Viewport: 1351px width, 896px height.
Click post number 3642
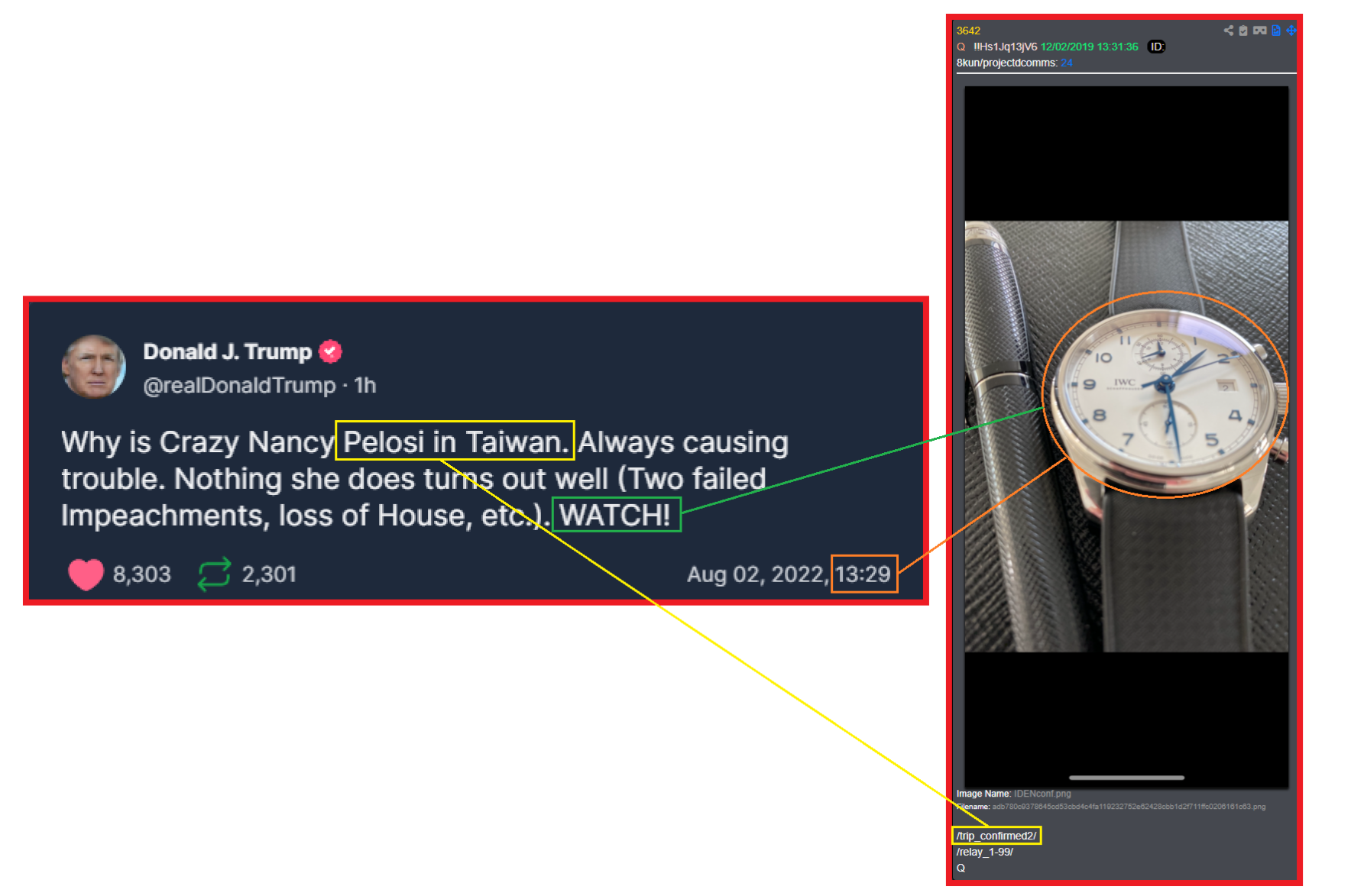click(x=968, y=31)
